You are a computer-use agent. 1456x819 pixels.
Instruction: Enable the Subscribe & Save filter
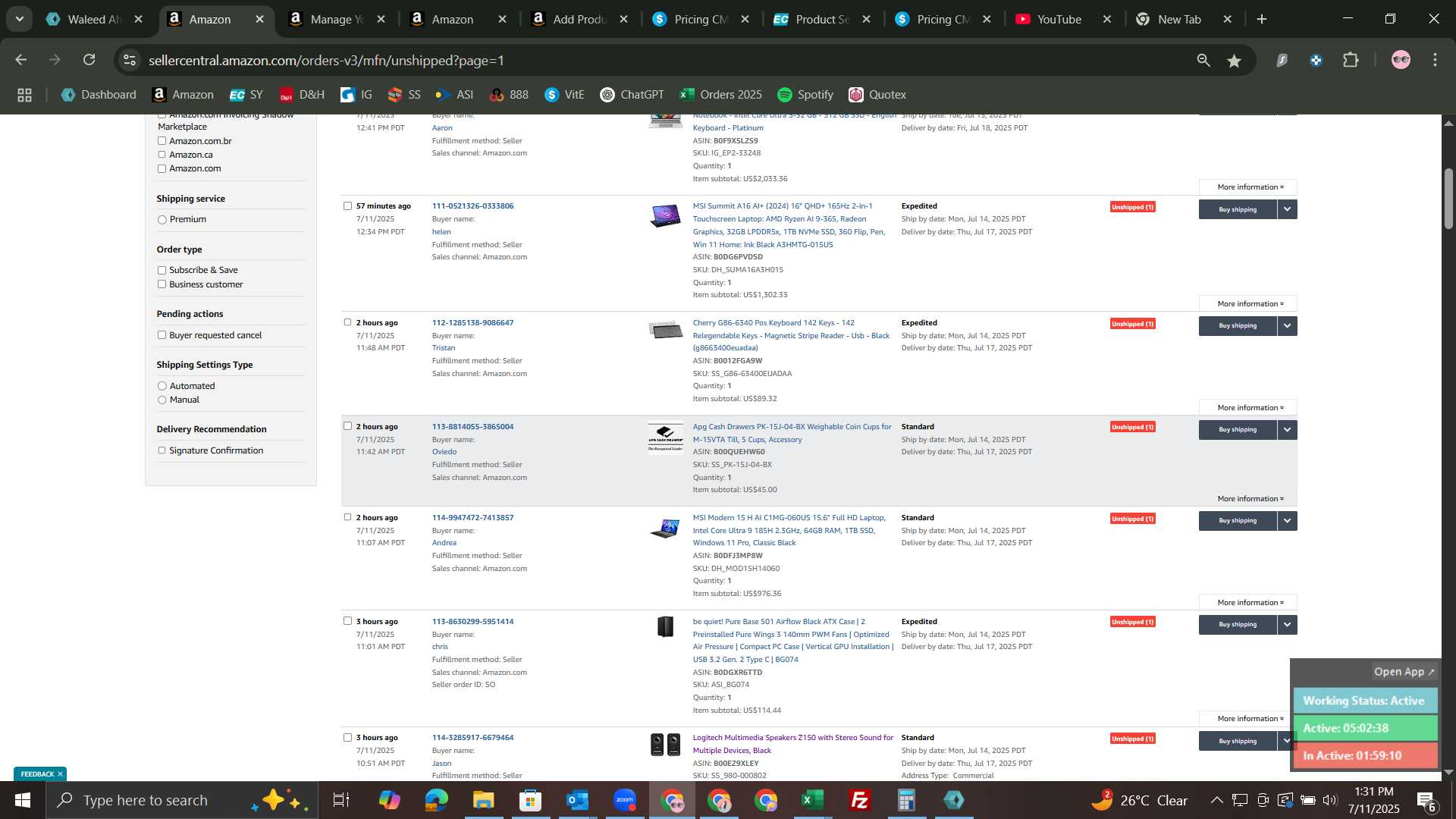162,270
